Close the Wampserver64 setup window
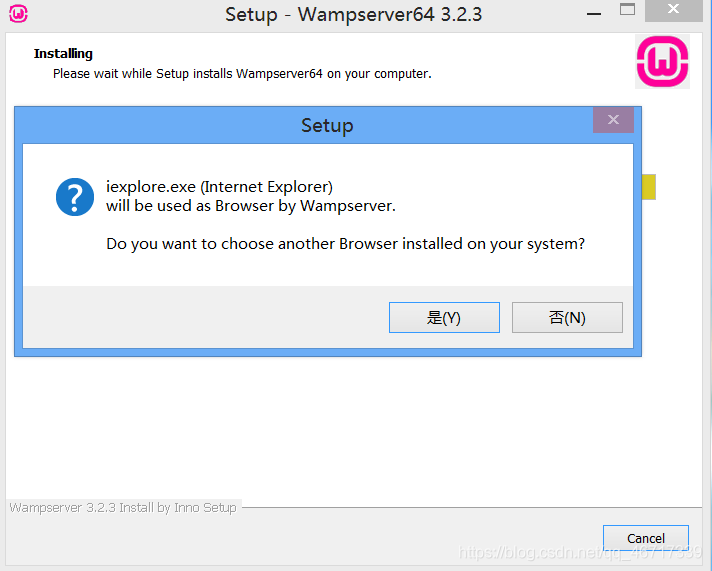The width and height of the screenshot is (712, 571). pos(673,10)
